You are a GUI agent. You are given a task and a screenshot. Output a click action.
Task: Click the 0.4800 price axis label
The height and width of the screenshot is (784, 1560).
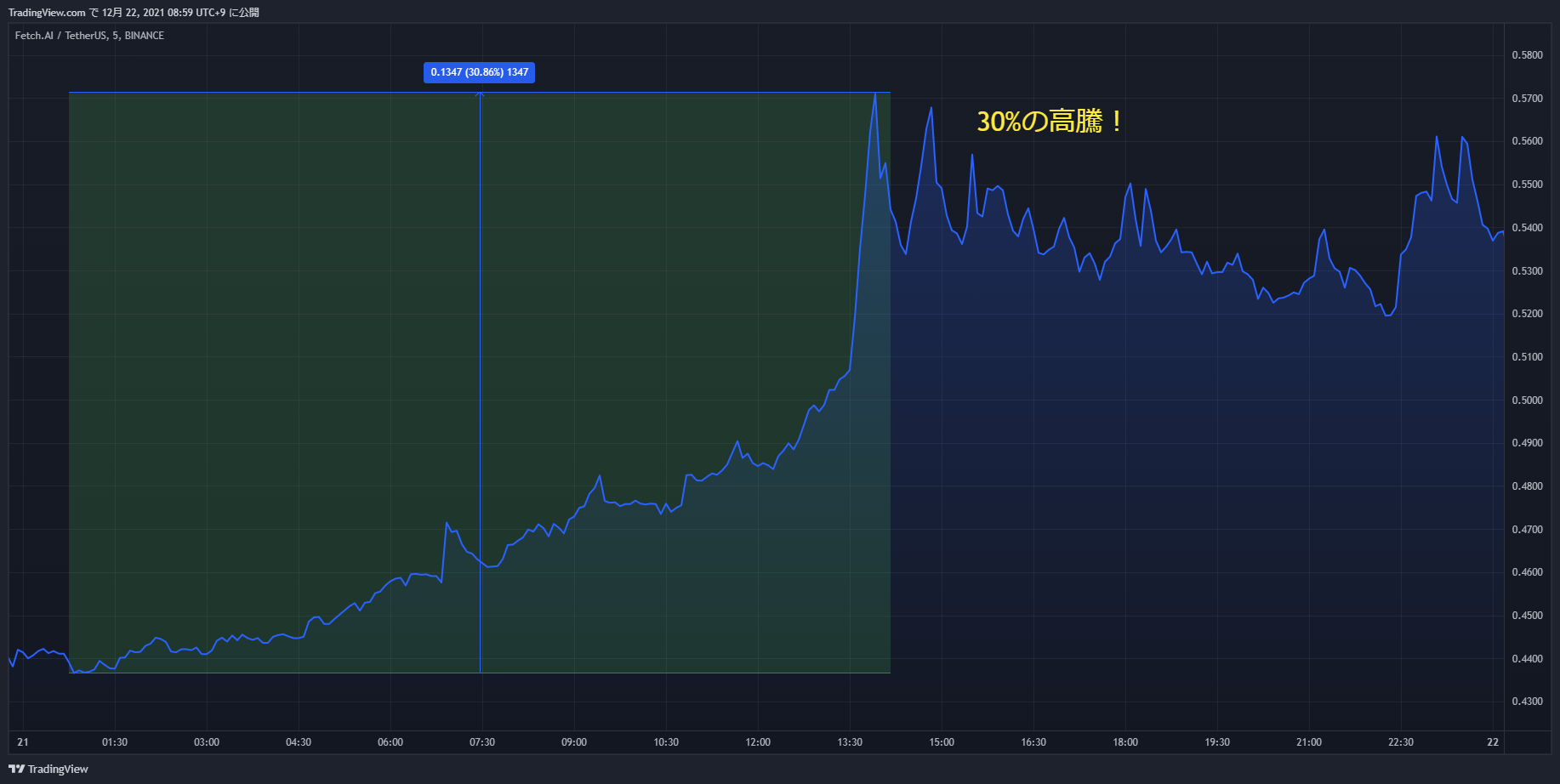click(1527, 486)
